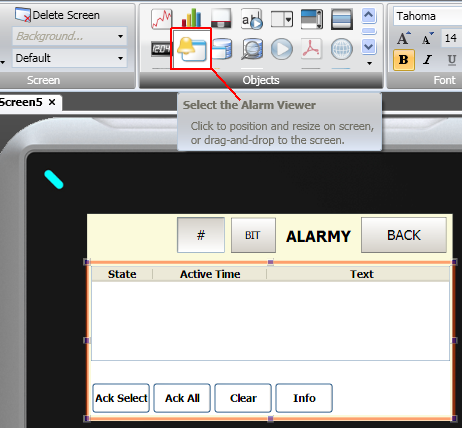The width and height of the screenshot is (462, 428).
Task: Close the Screen5 tab
Action: [x=52, y=102]
